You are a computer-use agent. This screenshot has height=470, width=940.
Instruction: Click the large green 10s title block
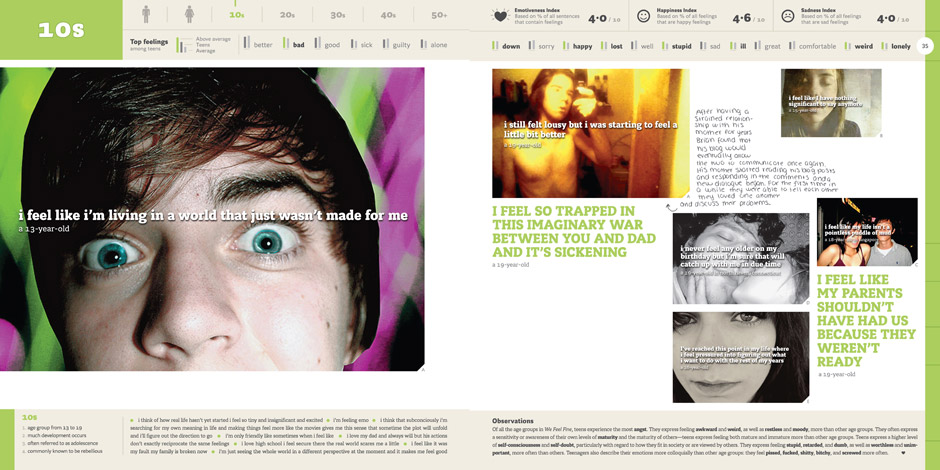[61, 30]
